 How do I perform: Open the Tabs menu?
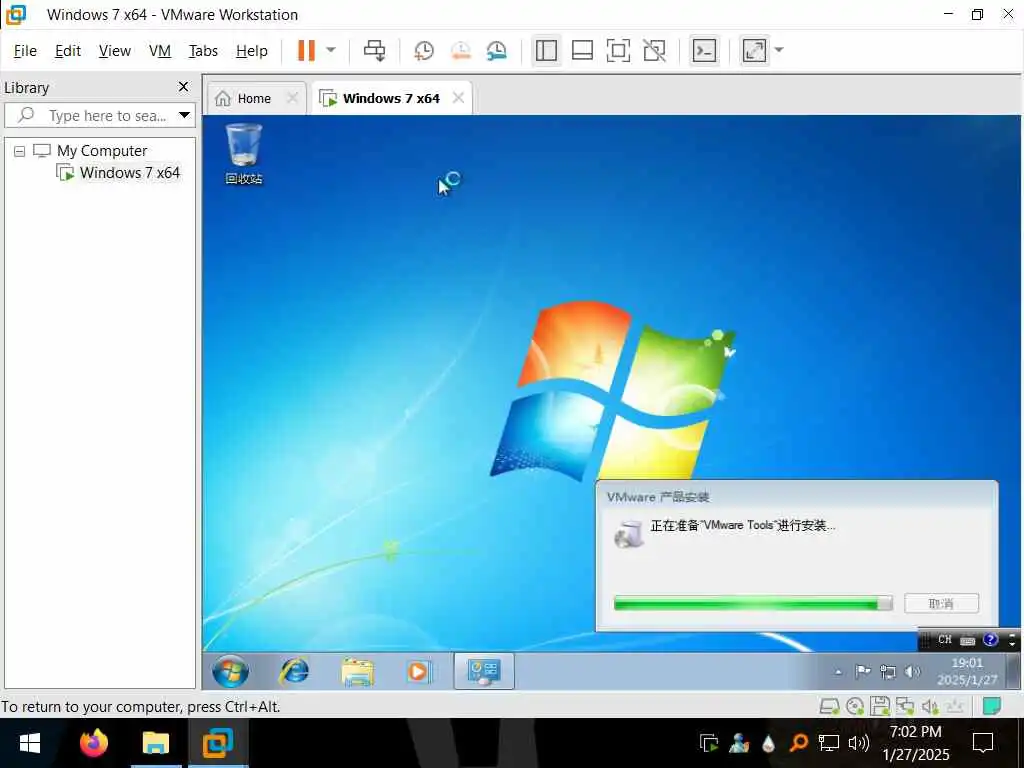203,51
